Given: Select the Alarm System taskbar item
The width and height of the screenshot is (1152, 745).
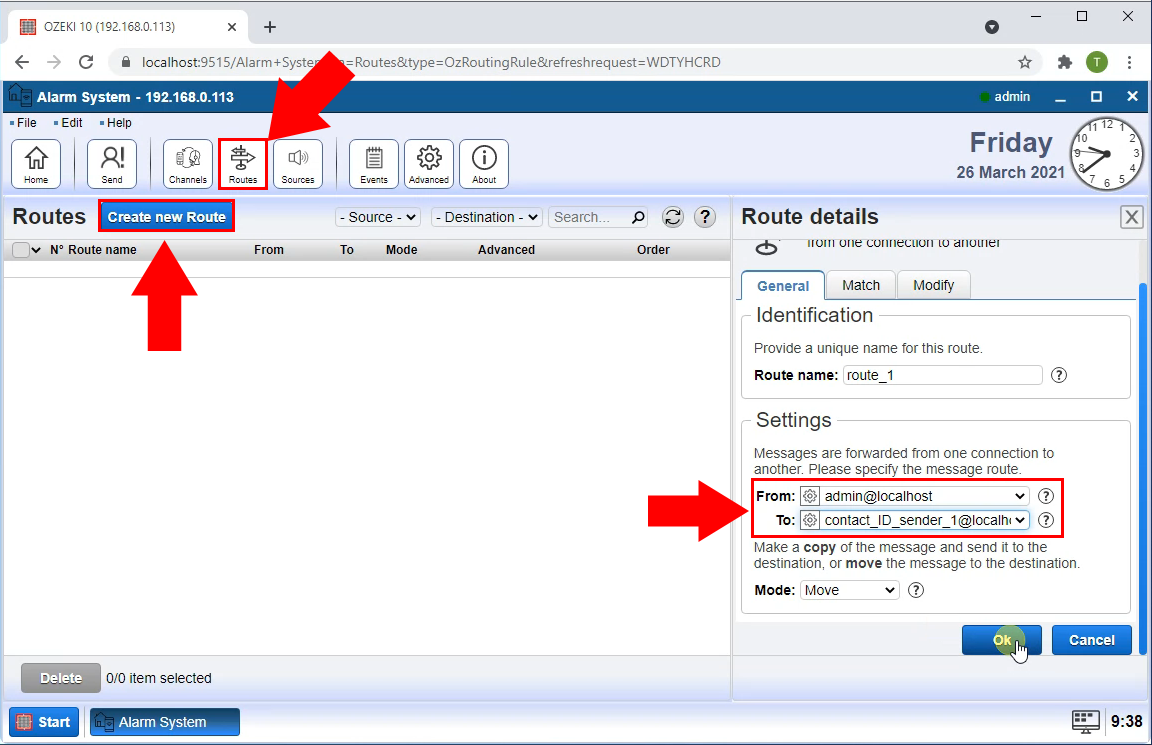Looking at the screenshot, I should pos(165,722).
